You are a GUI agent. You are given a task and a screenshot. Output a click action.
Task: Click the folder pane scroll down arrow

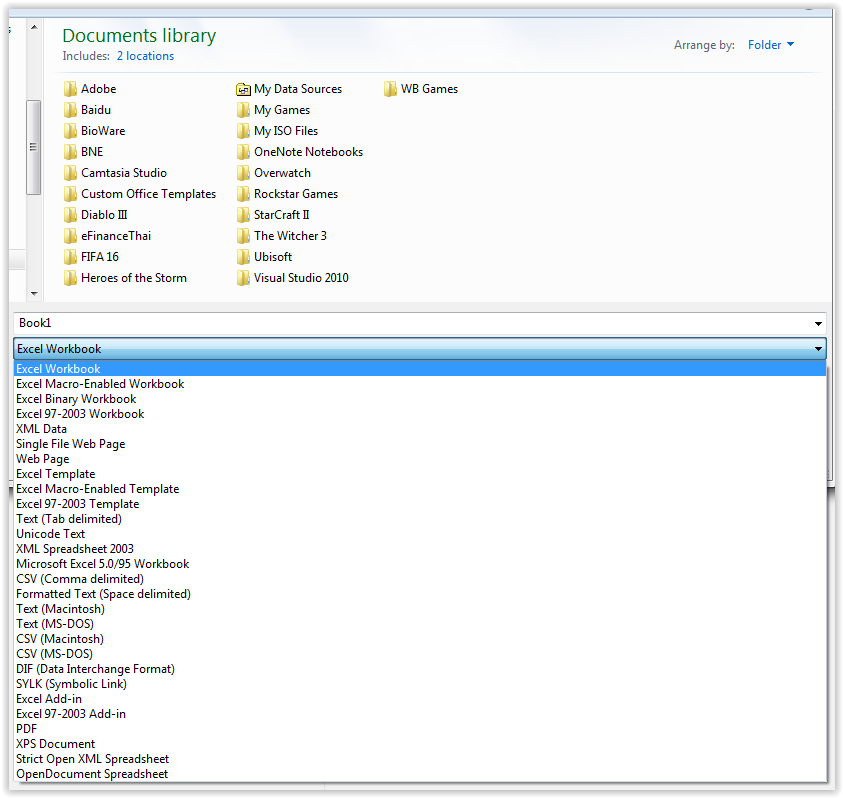[x=34, y=294]
